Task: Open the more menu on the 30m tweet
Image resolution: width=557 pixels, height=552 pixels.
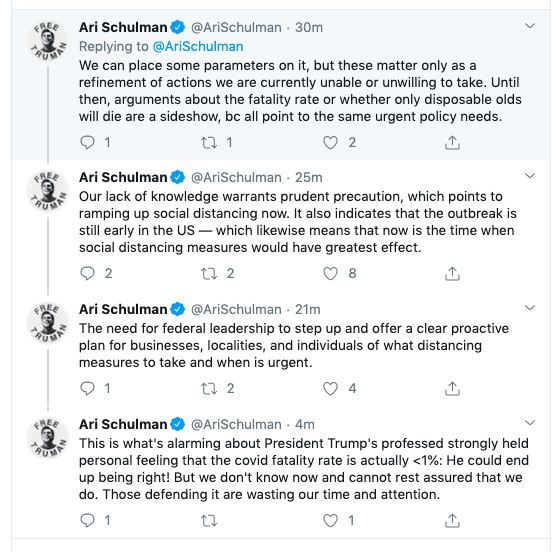Action: (530, 26)
